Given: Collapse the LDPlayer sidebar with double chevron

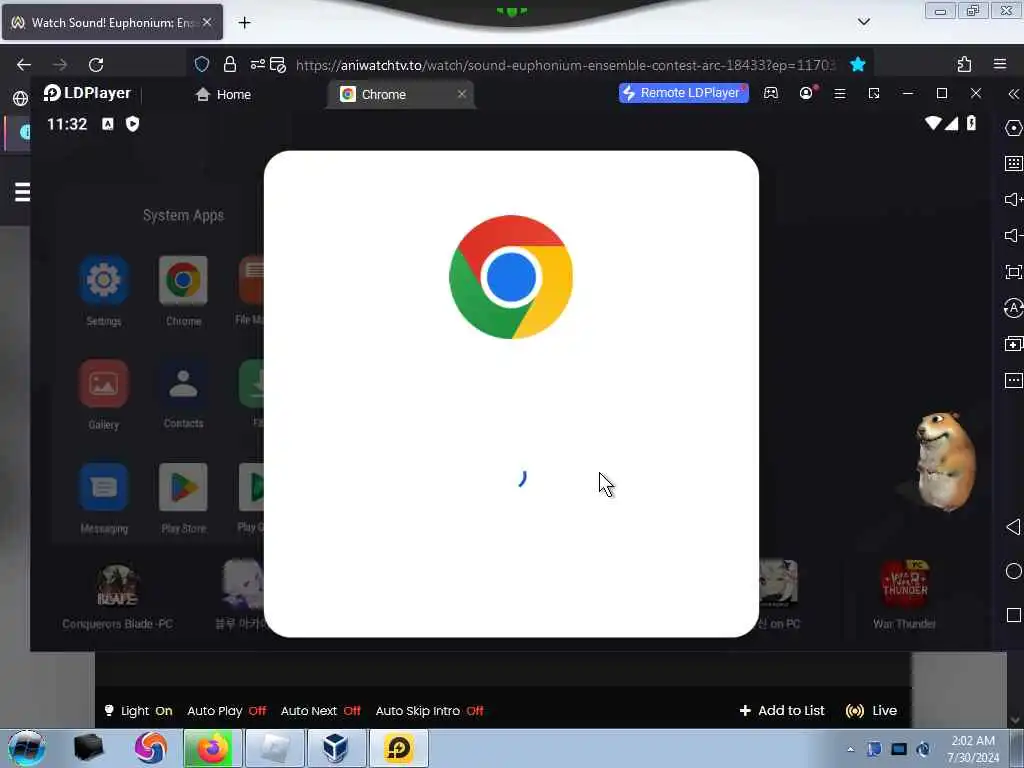Looking at the screenshot, I should [x=1013, y=94].
